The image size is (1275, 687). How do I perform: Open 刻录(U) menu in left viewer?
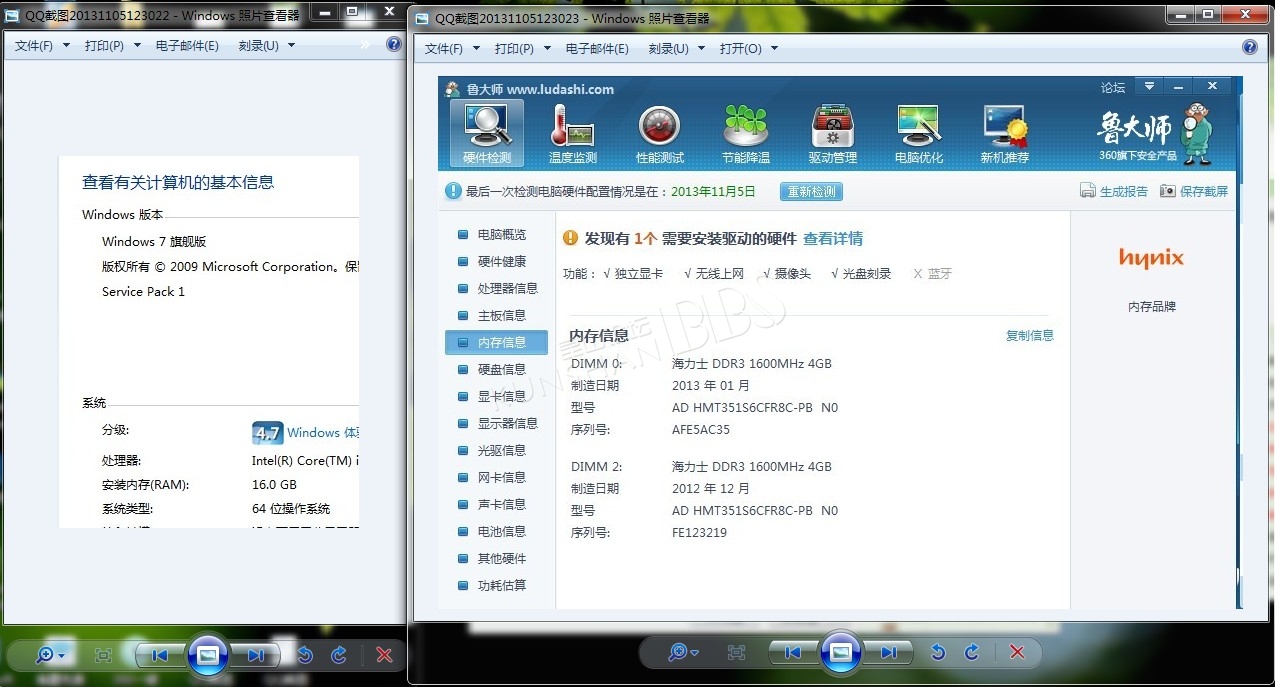[x=267, y=45]
